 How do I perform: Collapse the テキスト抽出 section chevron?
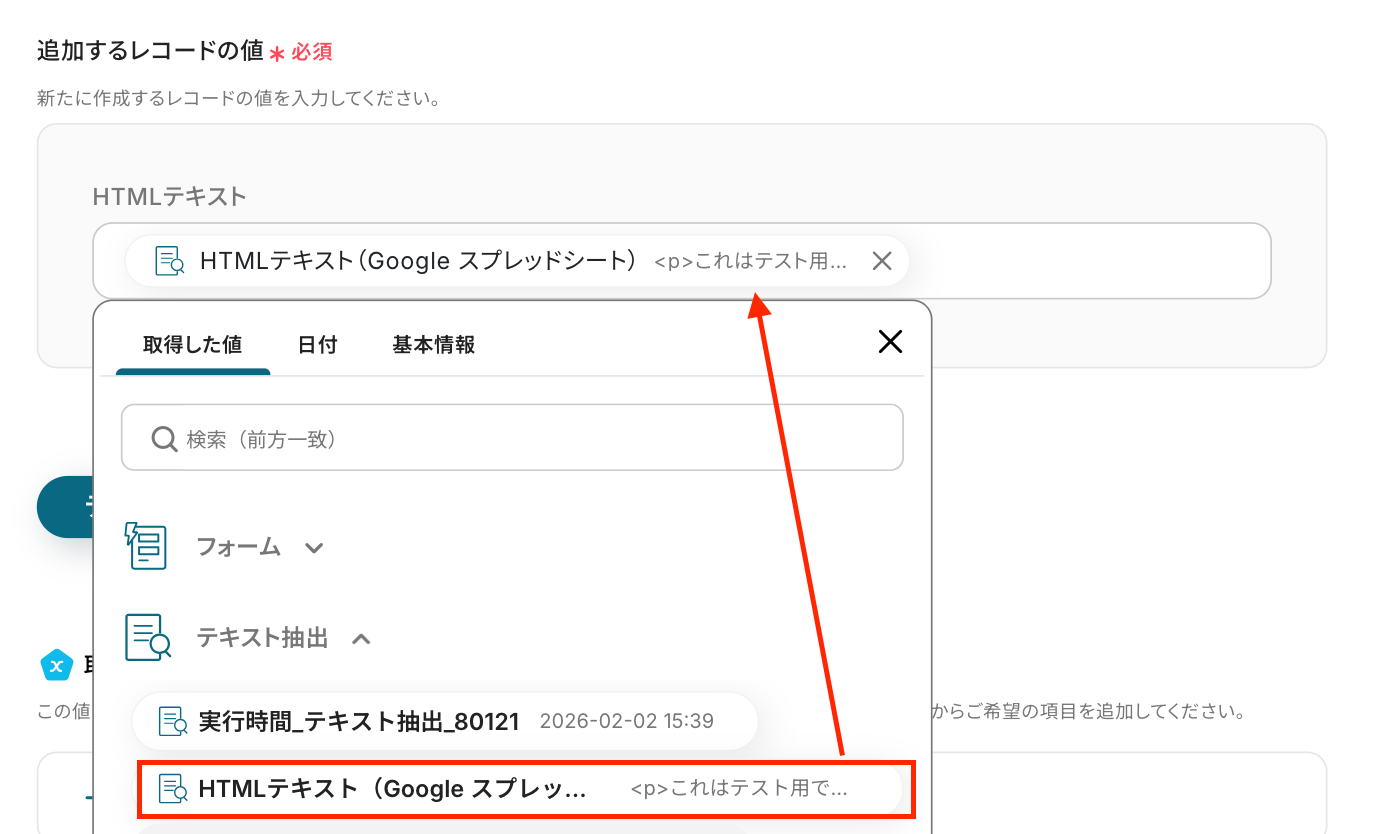362,638
